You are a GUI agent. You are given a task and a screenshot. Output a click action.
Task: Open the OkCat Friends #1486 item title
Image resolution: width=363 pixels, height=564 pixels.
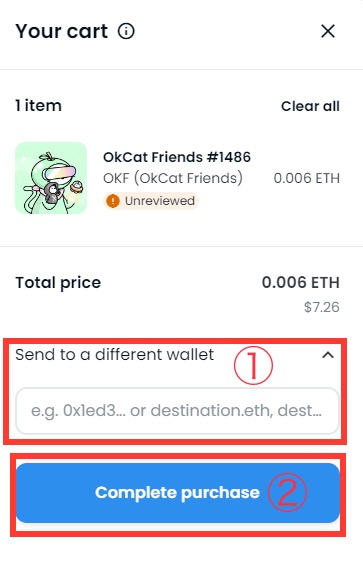pos(177,157)
